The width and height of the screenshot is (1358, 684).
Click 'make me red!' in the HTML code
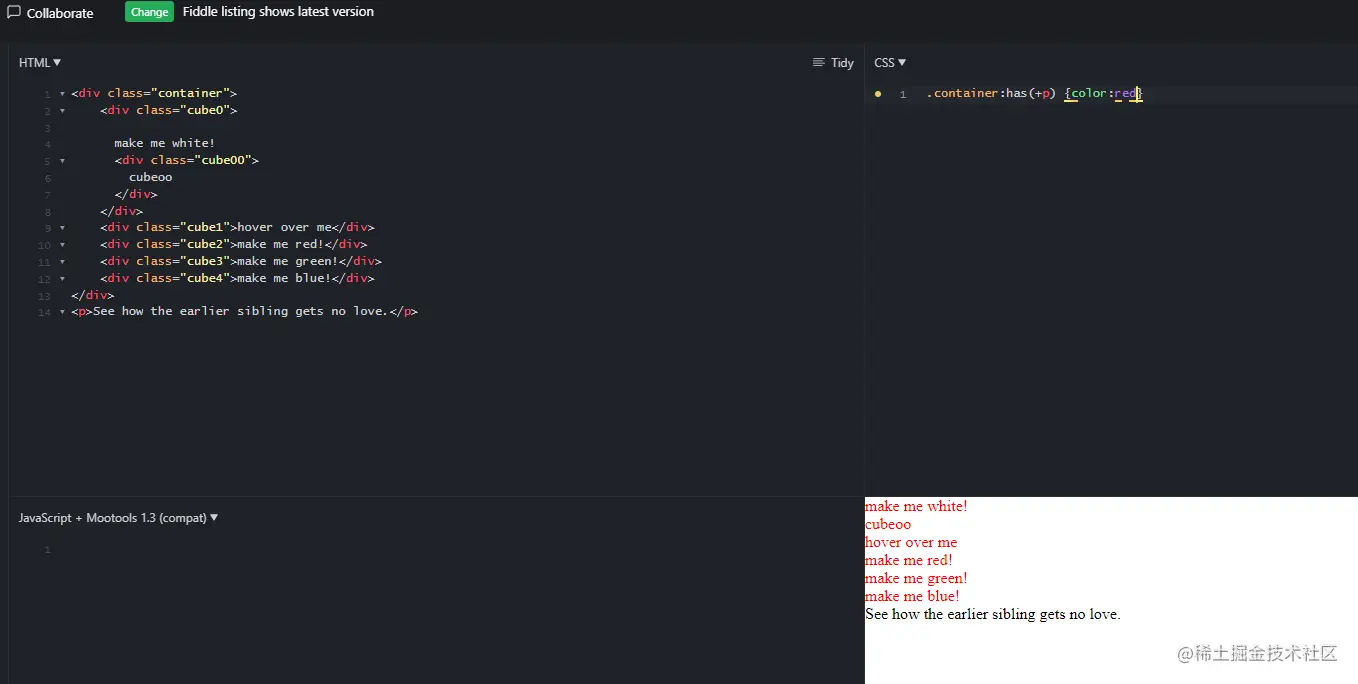(x=280, y=244)
